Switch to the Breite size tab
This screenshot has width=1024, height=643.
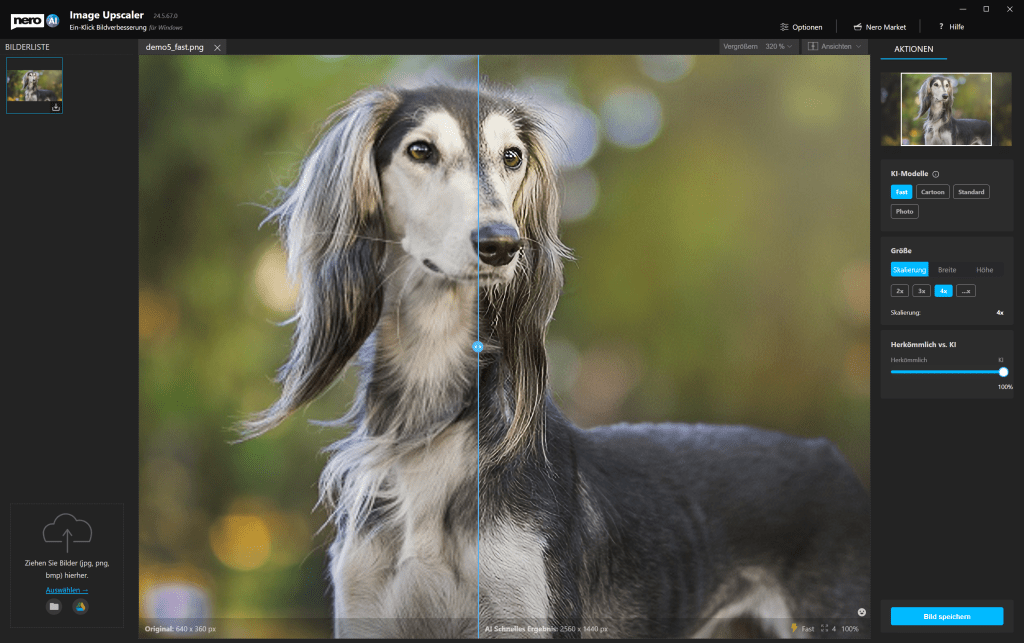(946, 270)
